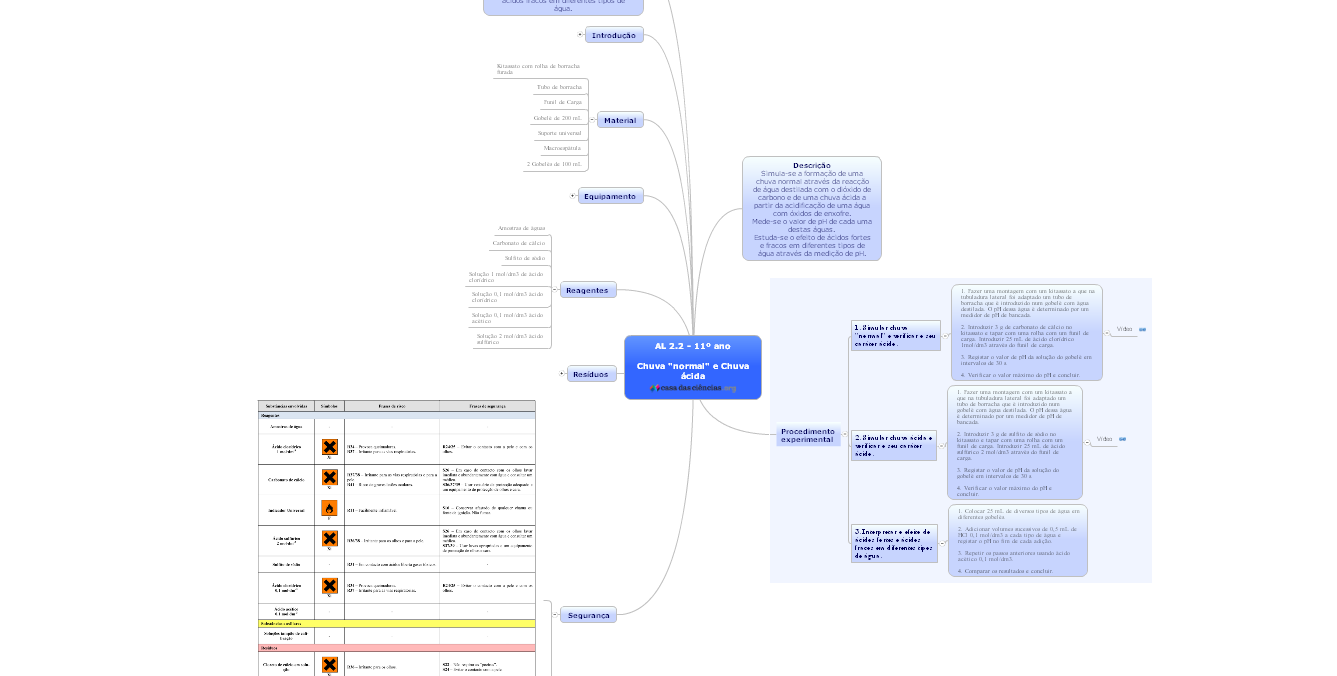This screenshot has width=1337, height=676.
Task: Collapse the Video child of step 2 notes
Action: [1087, 440]
